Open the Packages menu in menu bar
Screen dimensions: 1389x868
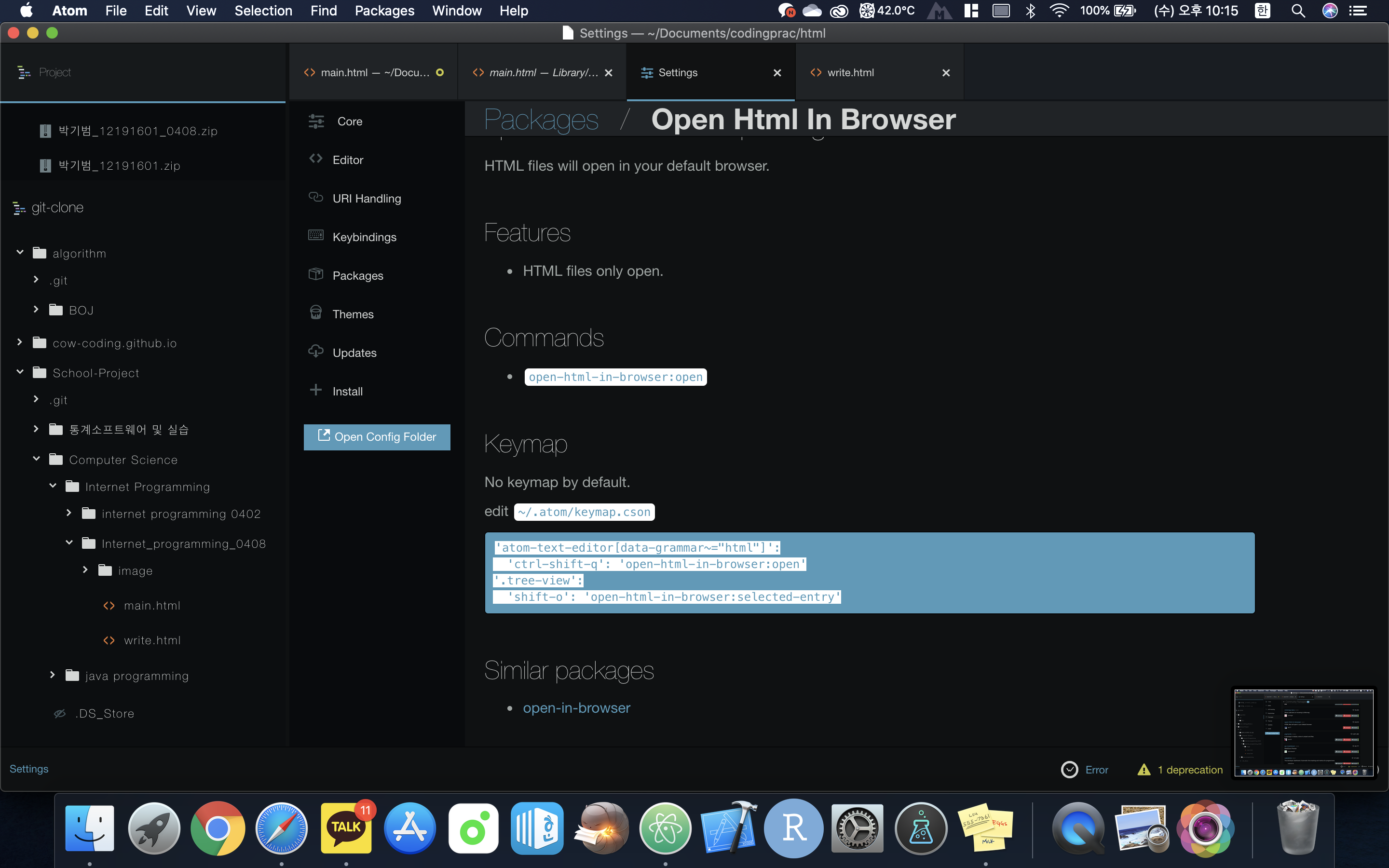coord(384,10)
